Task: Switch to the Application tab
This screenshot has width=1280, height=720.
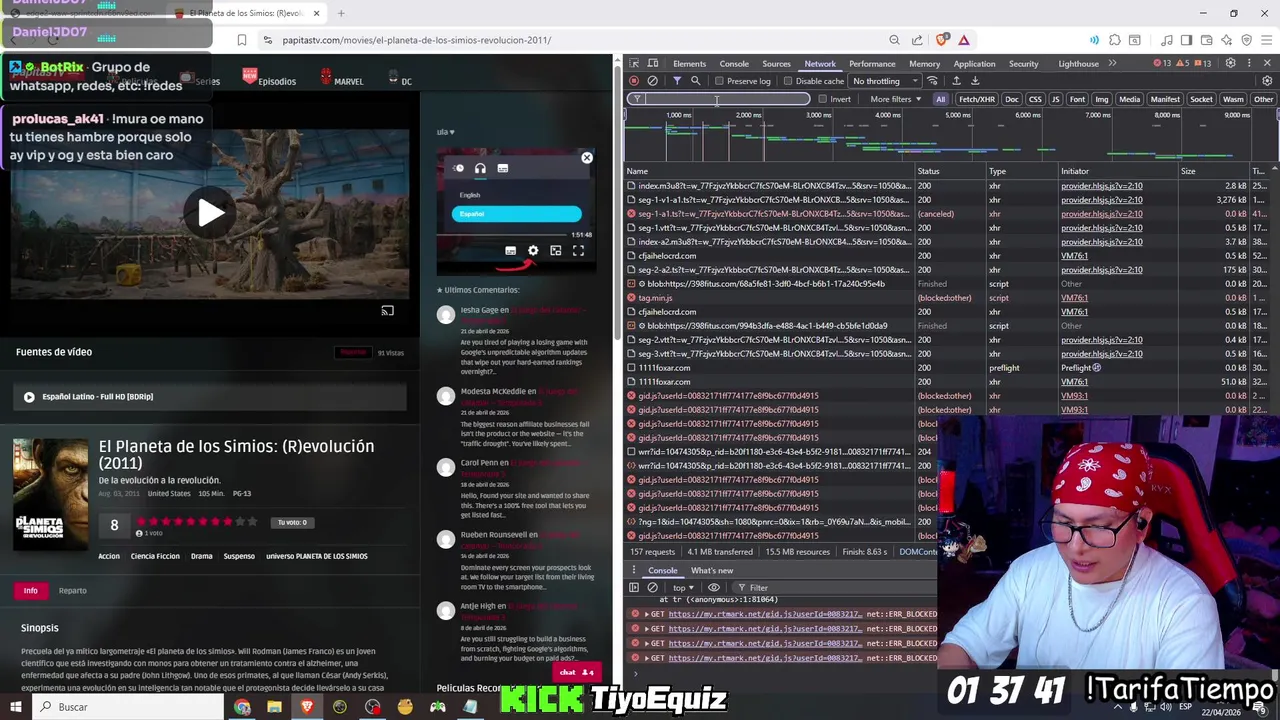Action: [x=974, y=64]
